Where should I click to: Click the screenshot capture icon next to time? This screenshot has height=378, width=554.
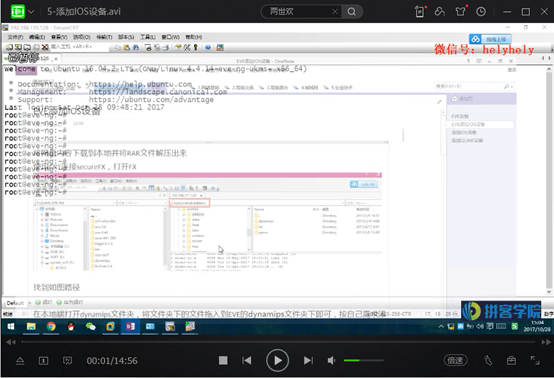coord(67,361)
